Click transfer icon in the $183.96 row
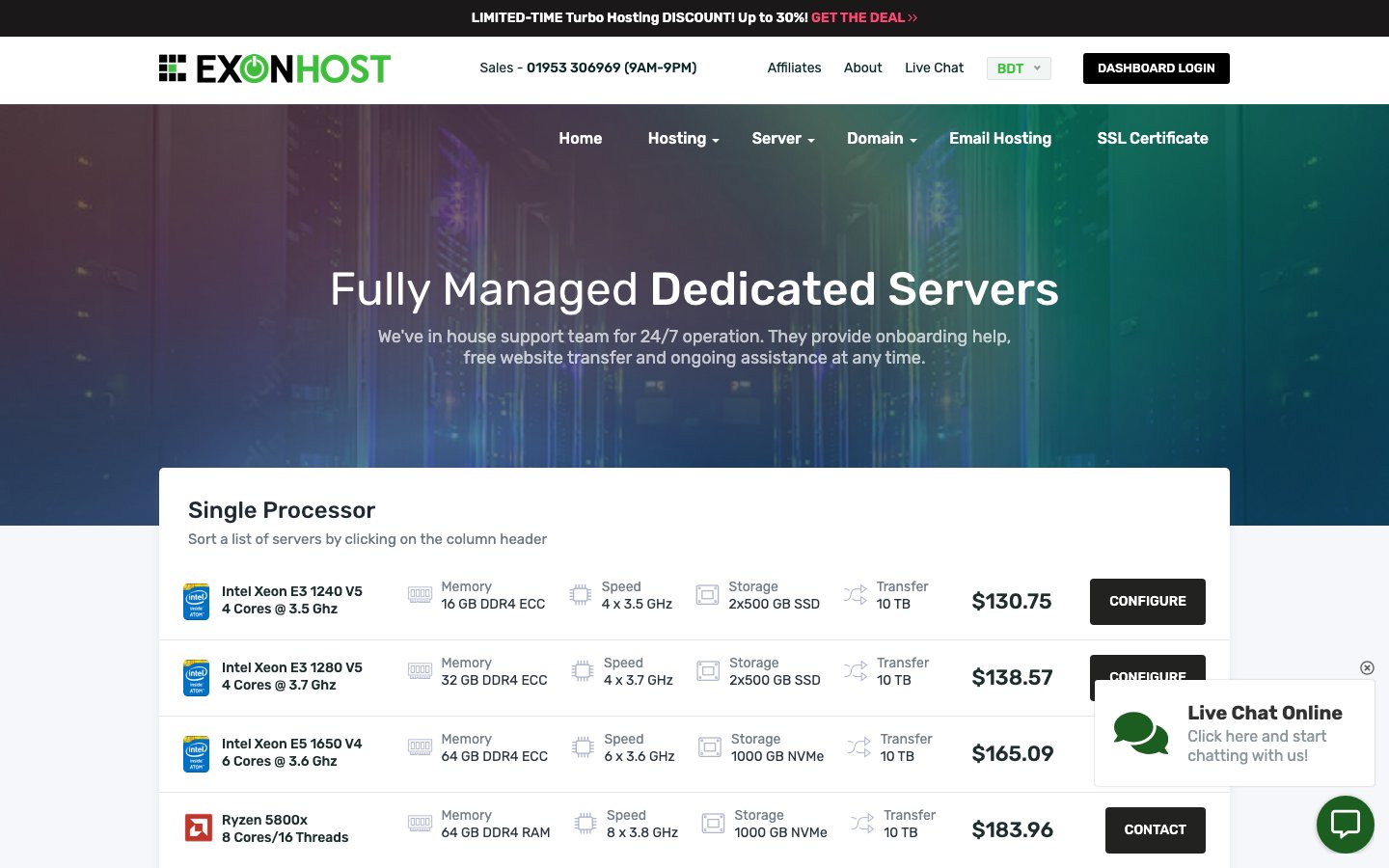The width and height of the screenshot is (1389, 868). pyautogui.click(x=862, y=824)
